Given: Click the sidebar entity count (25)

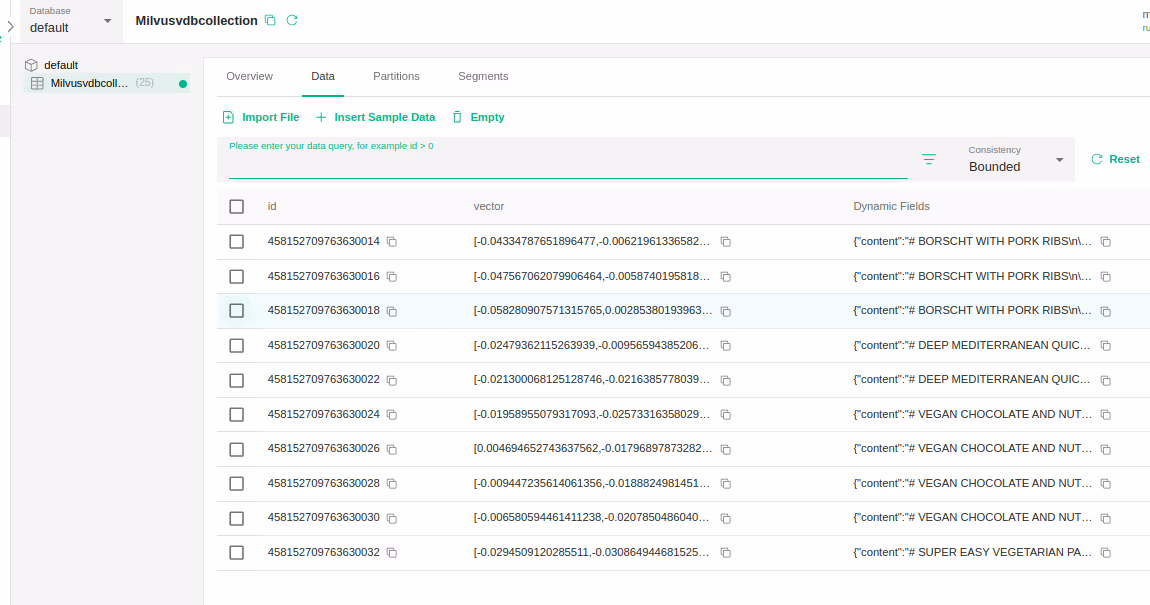Looking at the screenshot, I should pyautogui.click(x=144, y=83).
